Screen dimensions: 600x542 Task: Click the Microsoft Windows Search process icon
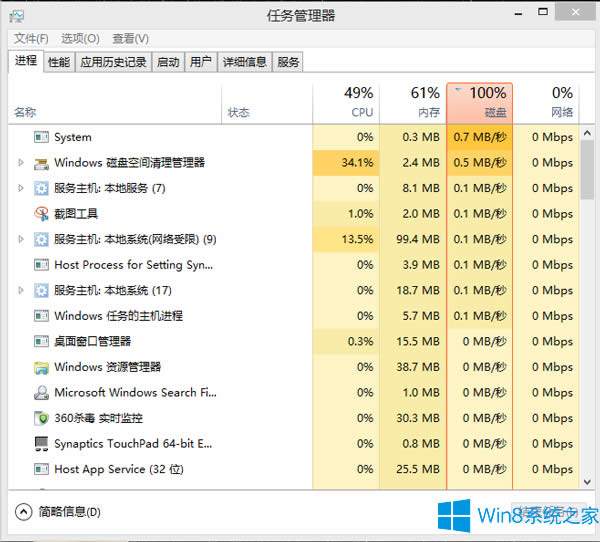(x=41, y=393)
